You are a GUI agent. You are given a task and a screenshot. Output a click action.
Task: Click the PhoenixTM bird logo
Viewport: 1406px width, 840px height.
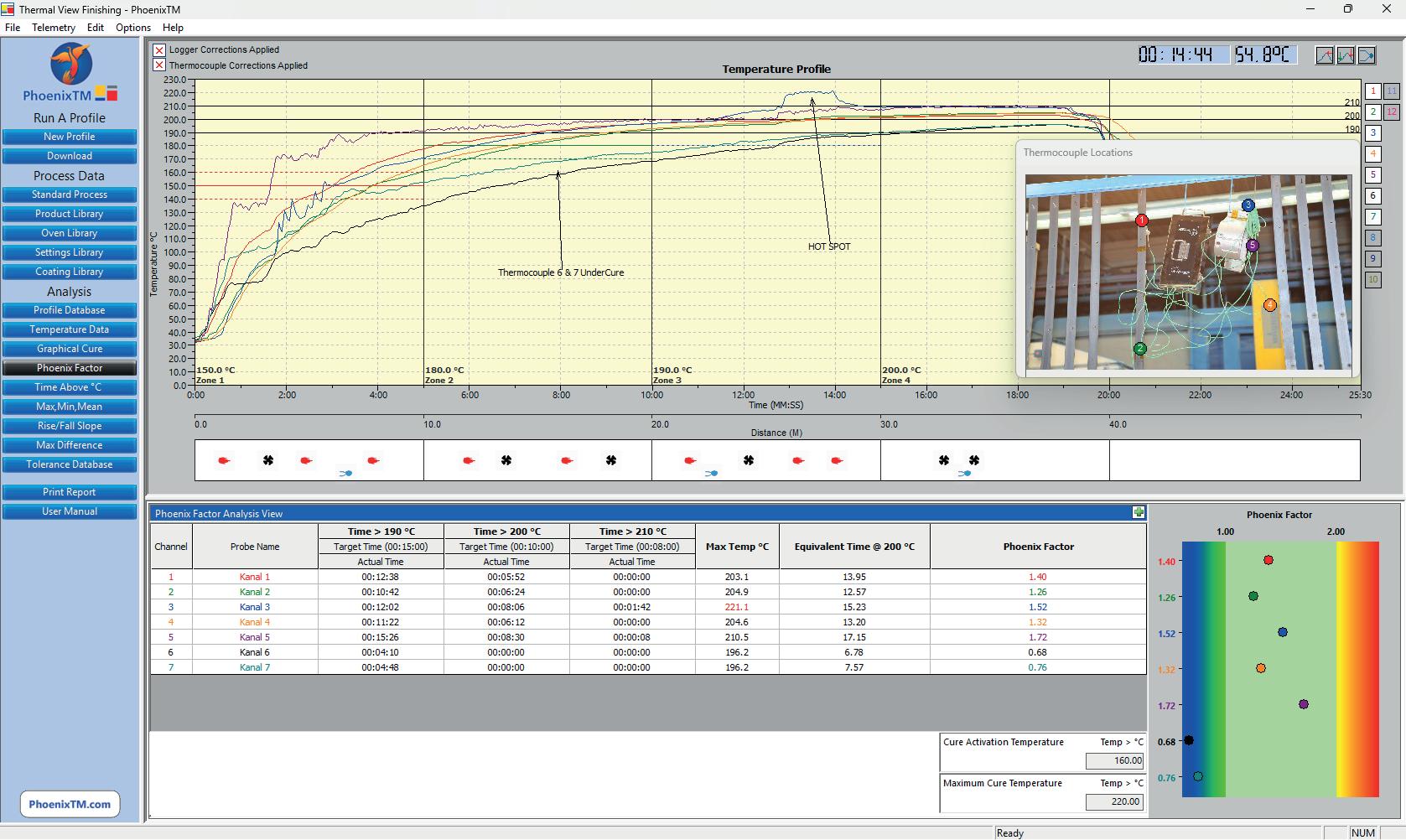coord(70,64)
